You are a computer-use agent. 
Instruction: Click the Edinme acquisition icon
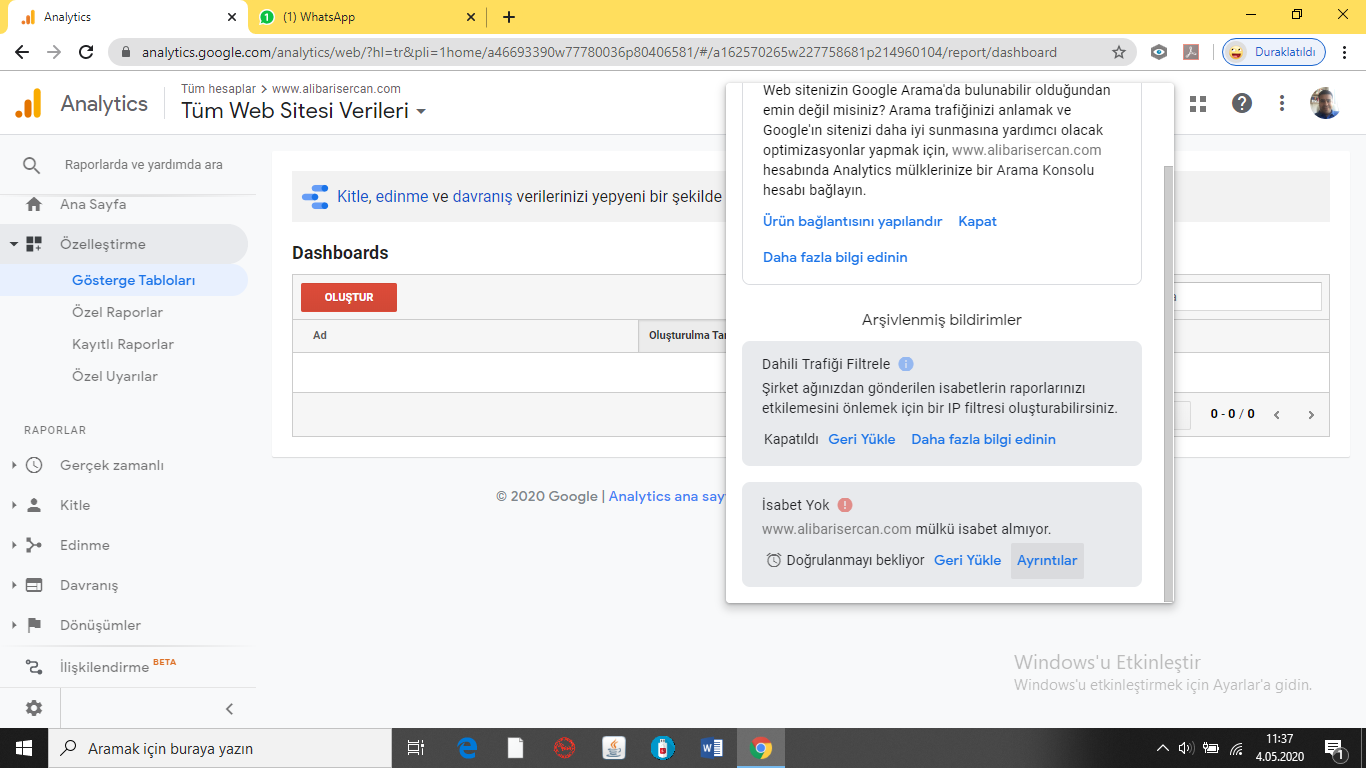pyautogui.click(x=34, y=545)
